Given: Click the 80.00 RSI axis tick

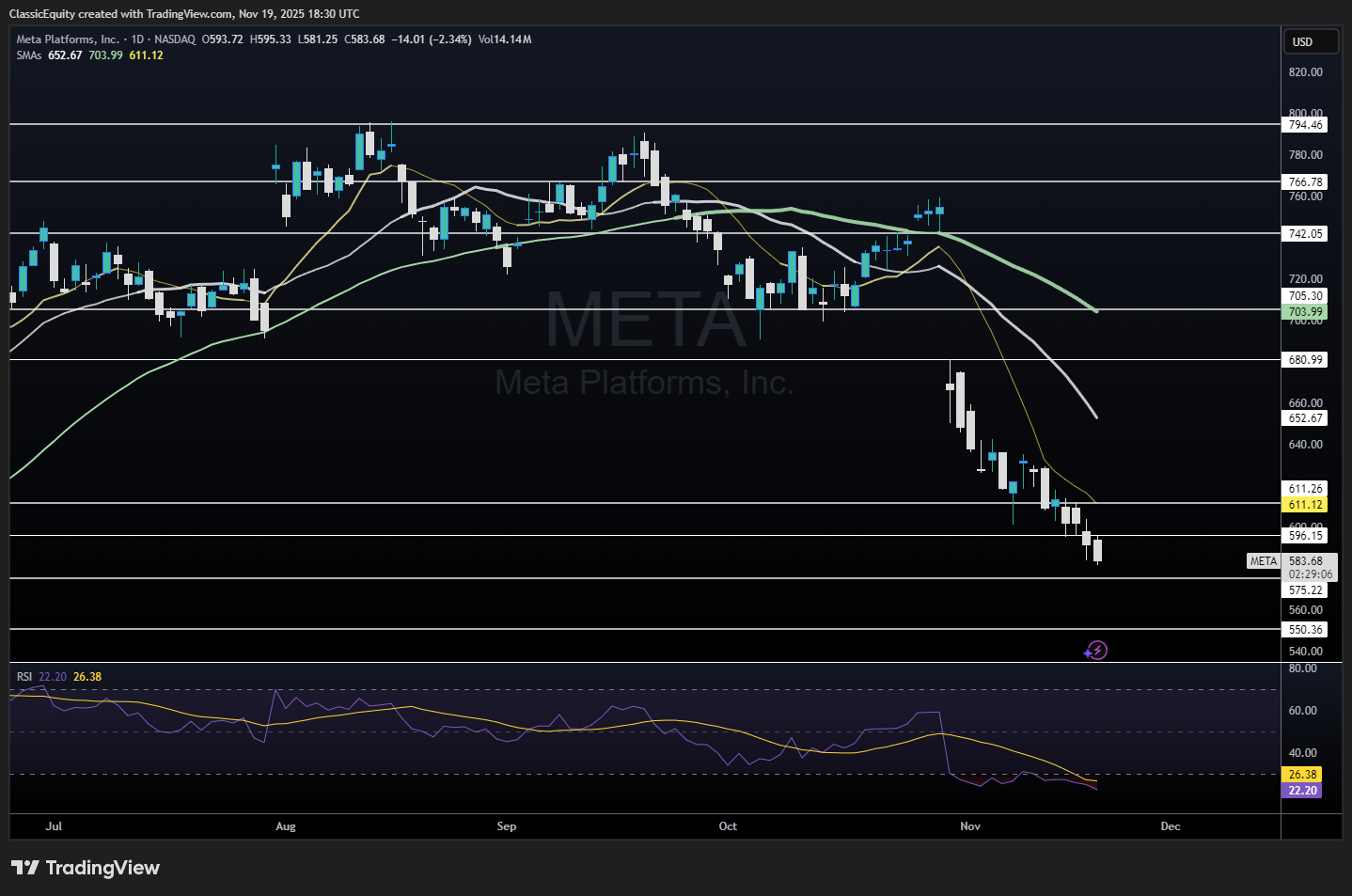Looking at the screenshot, I should click(x=1302, y=668).
